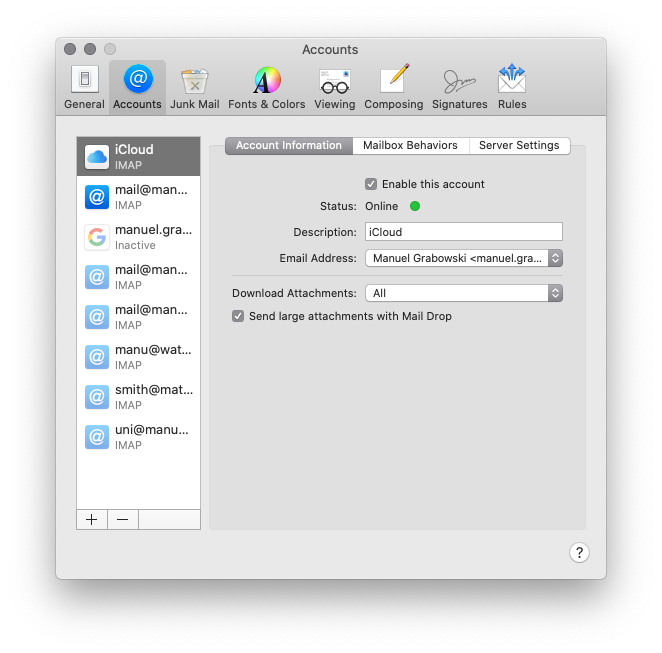Open Signatures preferences

[x=459, y=87]
